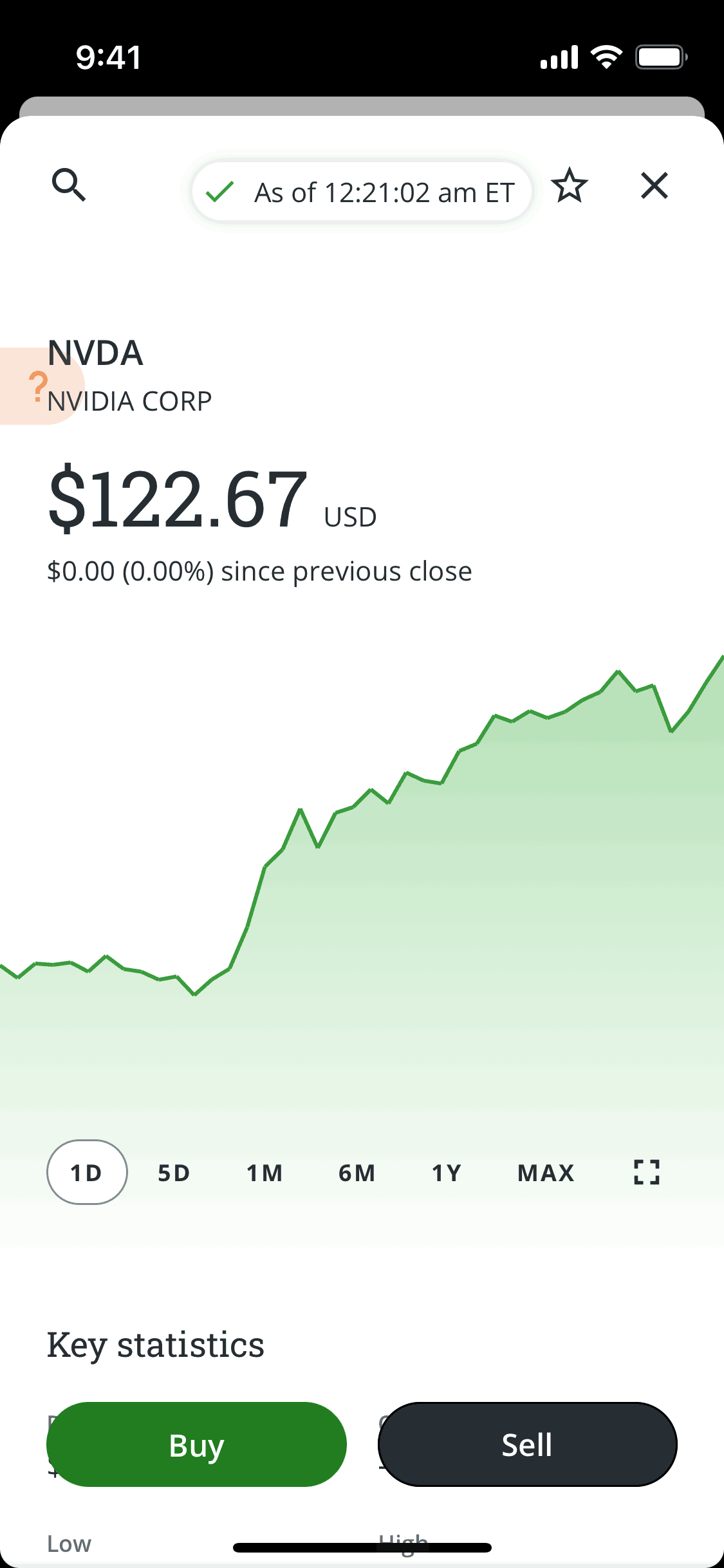This screenshot has width=724, height=1568.
Task: Tap the $122.67 price display
Action: [178, 499]
